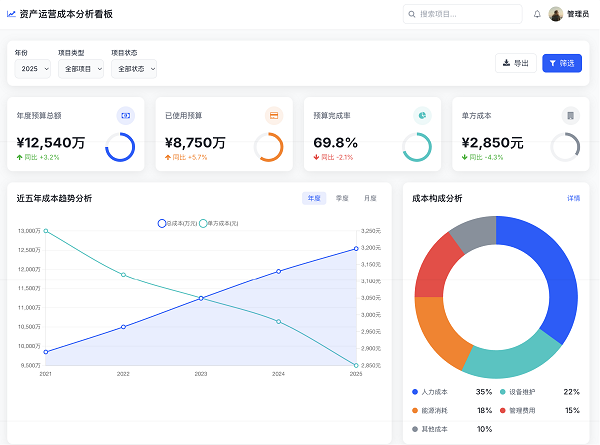Open the 全部状态 project status dropdown
Viewport: 600px width, 445px height.
[x=134, y=69]
